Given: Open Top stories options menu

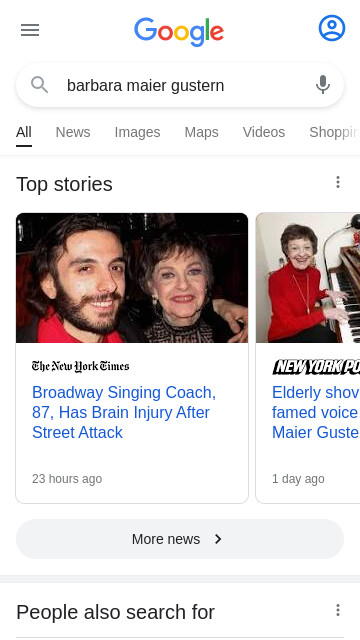Looking at the screenshot, I should (x=338, y=182).
